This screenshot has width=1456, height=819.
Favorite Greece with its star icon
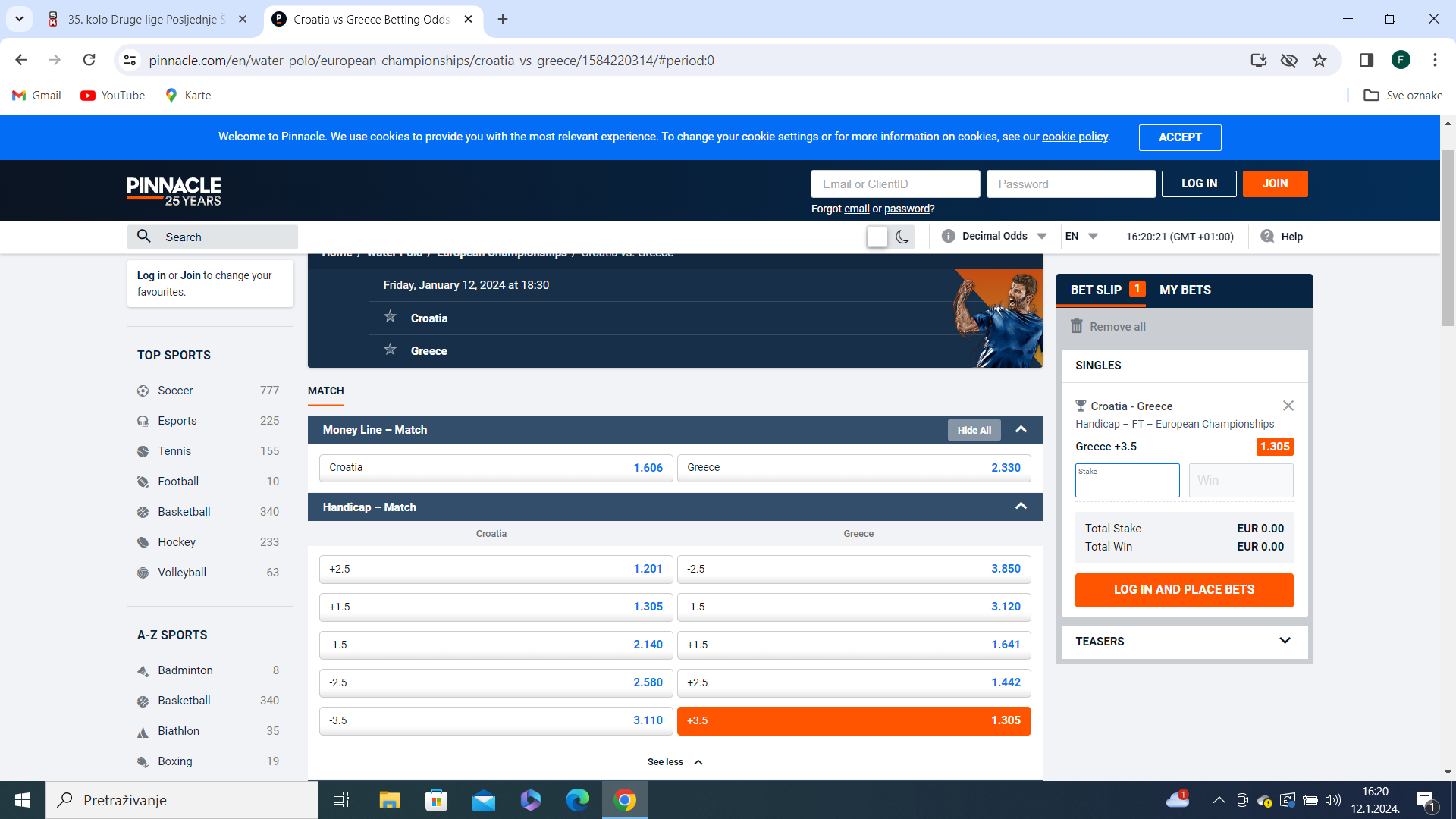(390, 350)
